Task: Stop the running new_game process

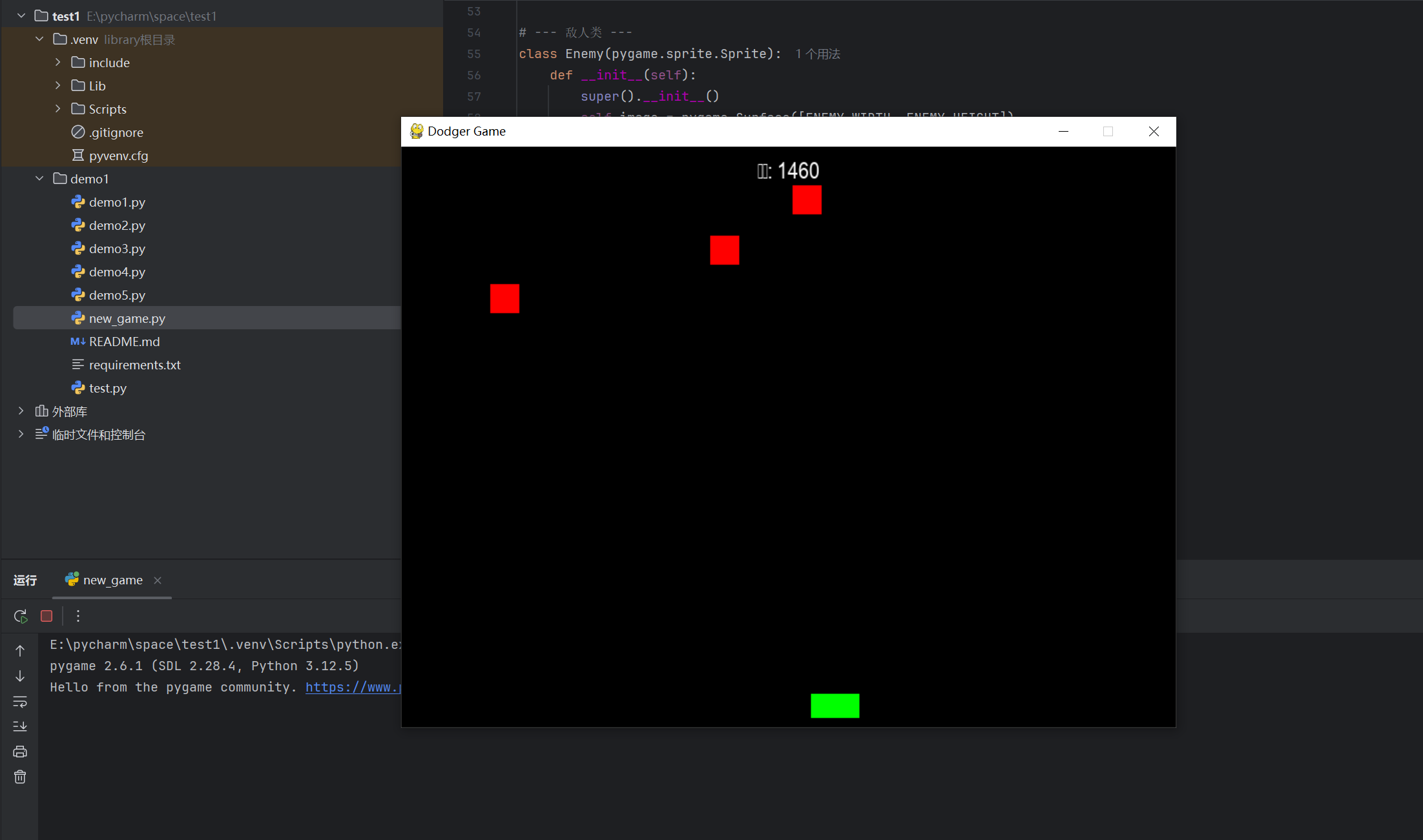Action: click(x=47, y=616)
